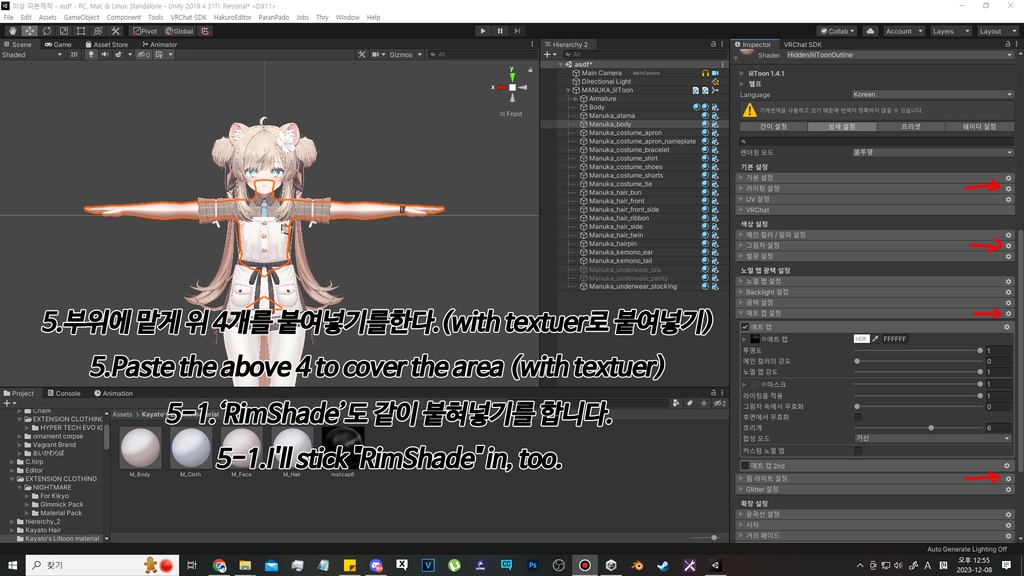Viewport: 1024px width, 576px height.
Task: Select the Hand tool in the toolbar
Action: [x=12, y=31]
